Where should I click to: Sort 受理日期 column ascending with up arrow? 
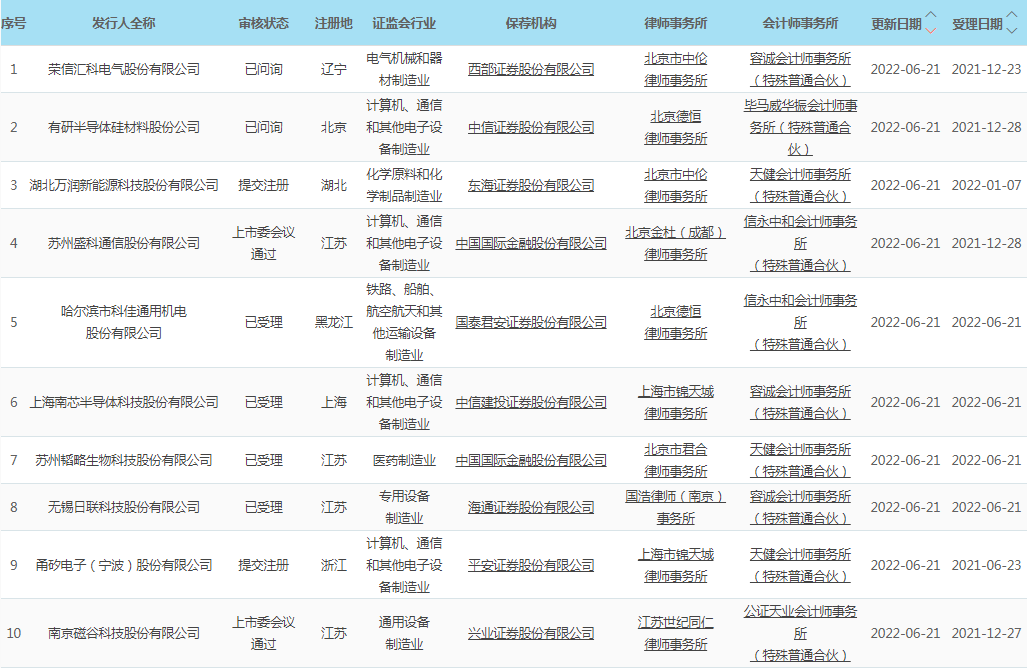click(x=1011, y=16)
